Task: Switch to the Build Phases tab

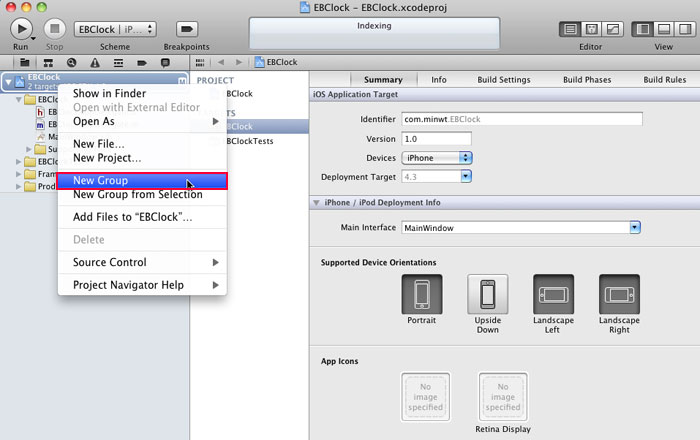Action: click(587, 79)
